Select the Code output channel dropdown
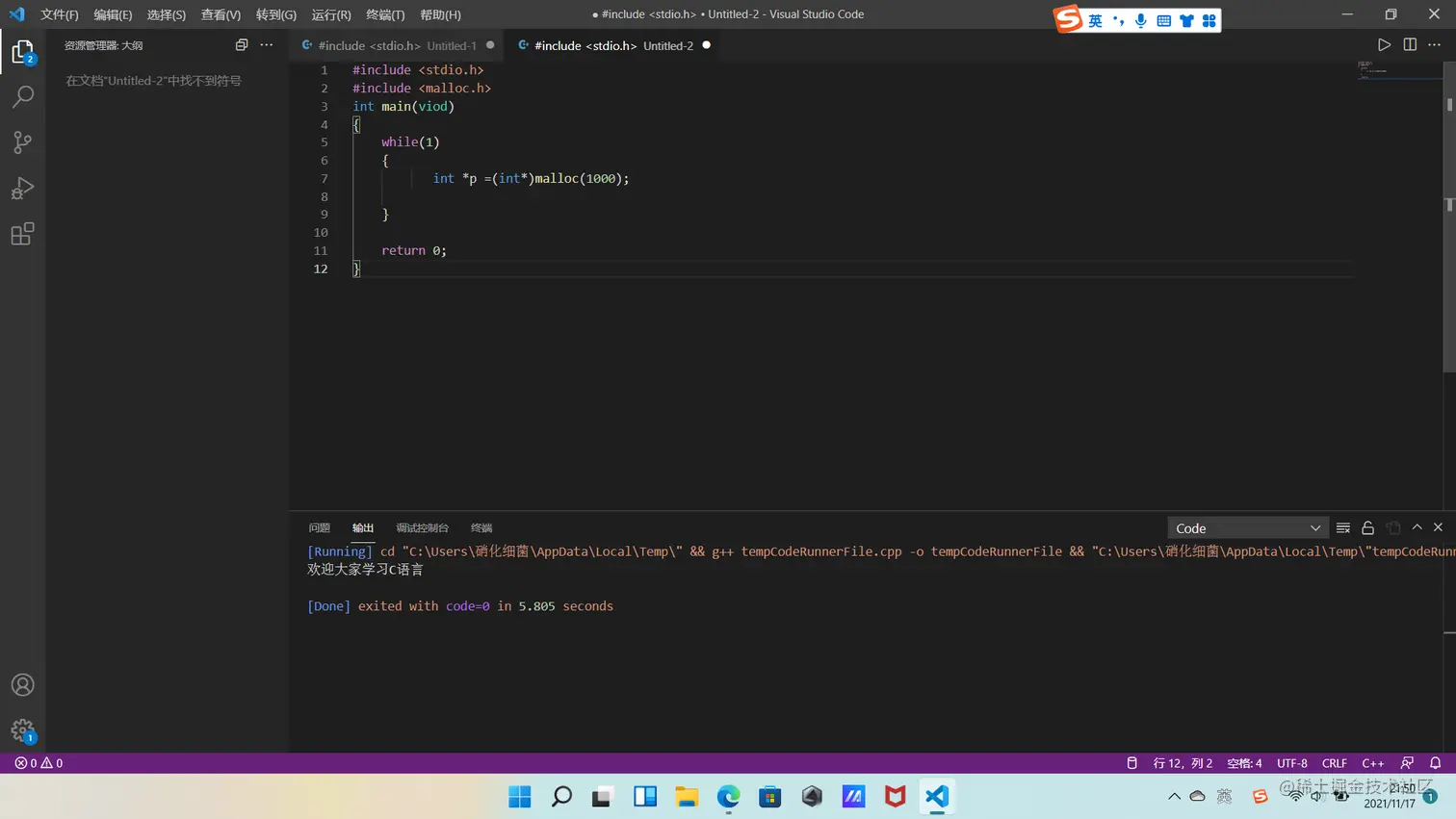Image resolution: width=1456 pixels, height=819 pixels. pyautogui.click(x=1248, y=528)
